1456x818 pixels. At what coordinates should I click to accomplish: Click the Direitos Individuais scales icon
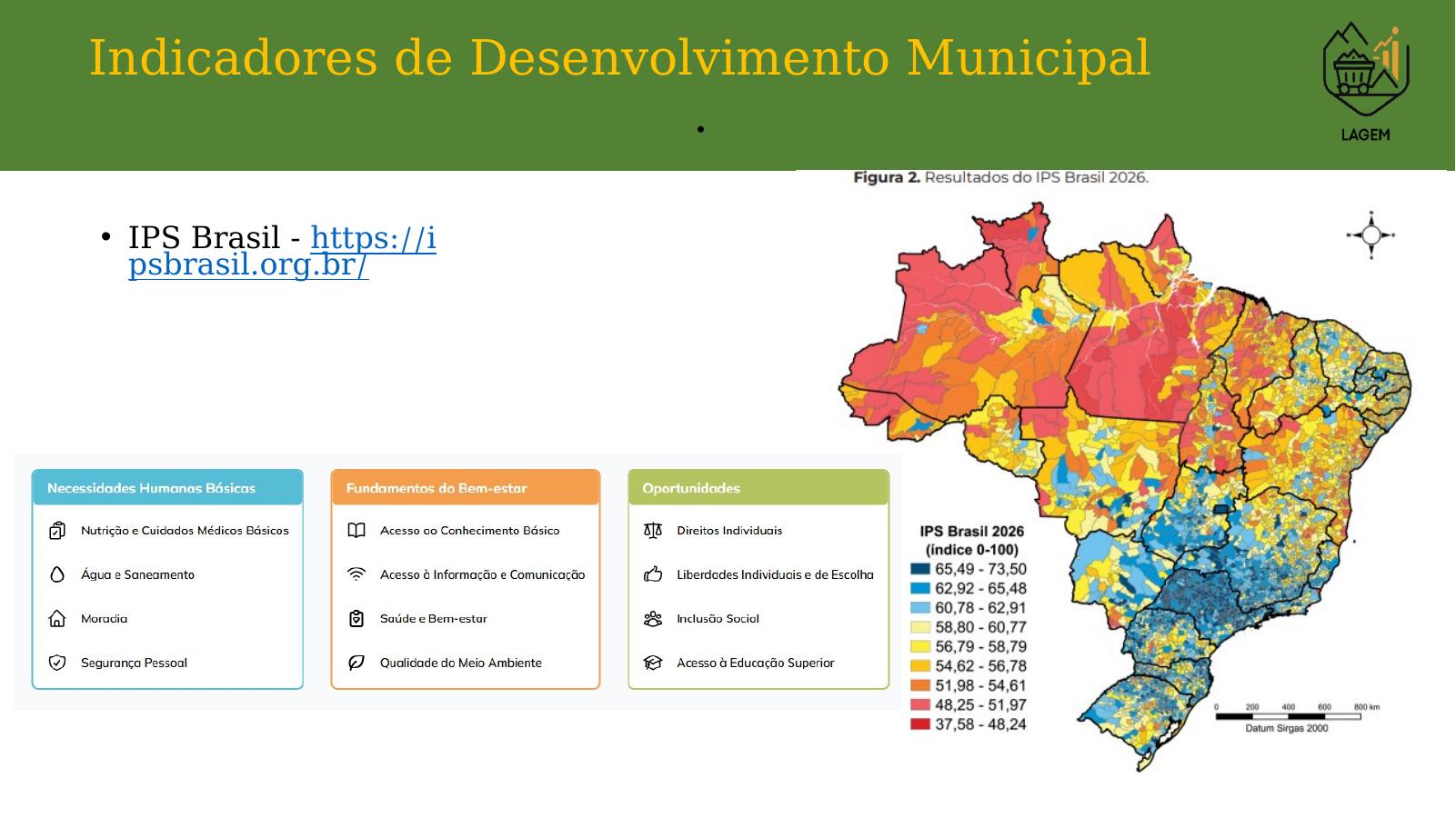click(x=653, y=531)
